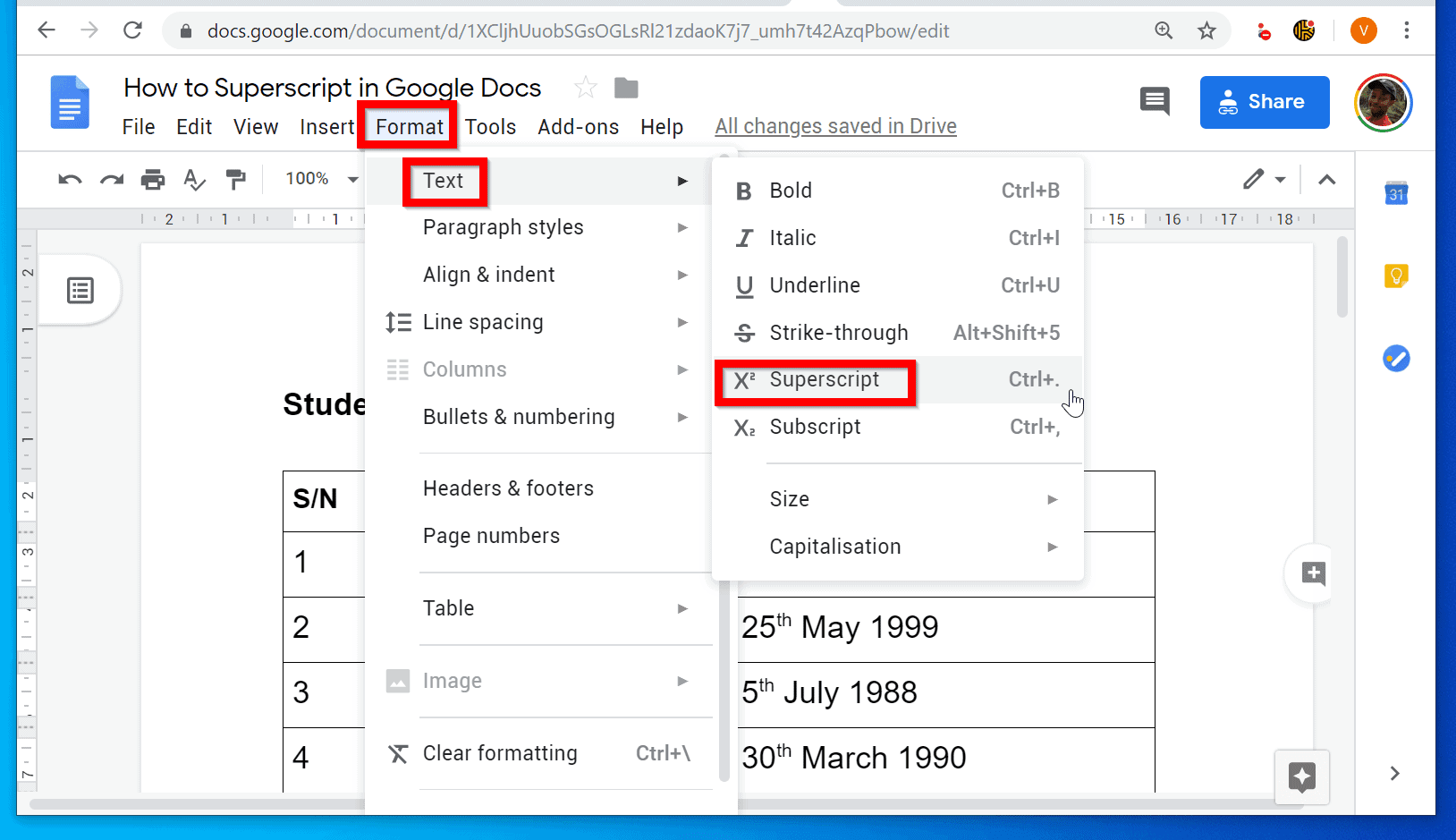The image size is (1456, 840).
Task: Open Chrome three-dot menu
Action: click(x=1407, y=30)
